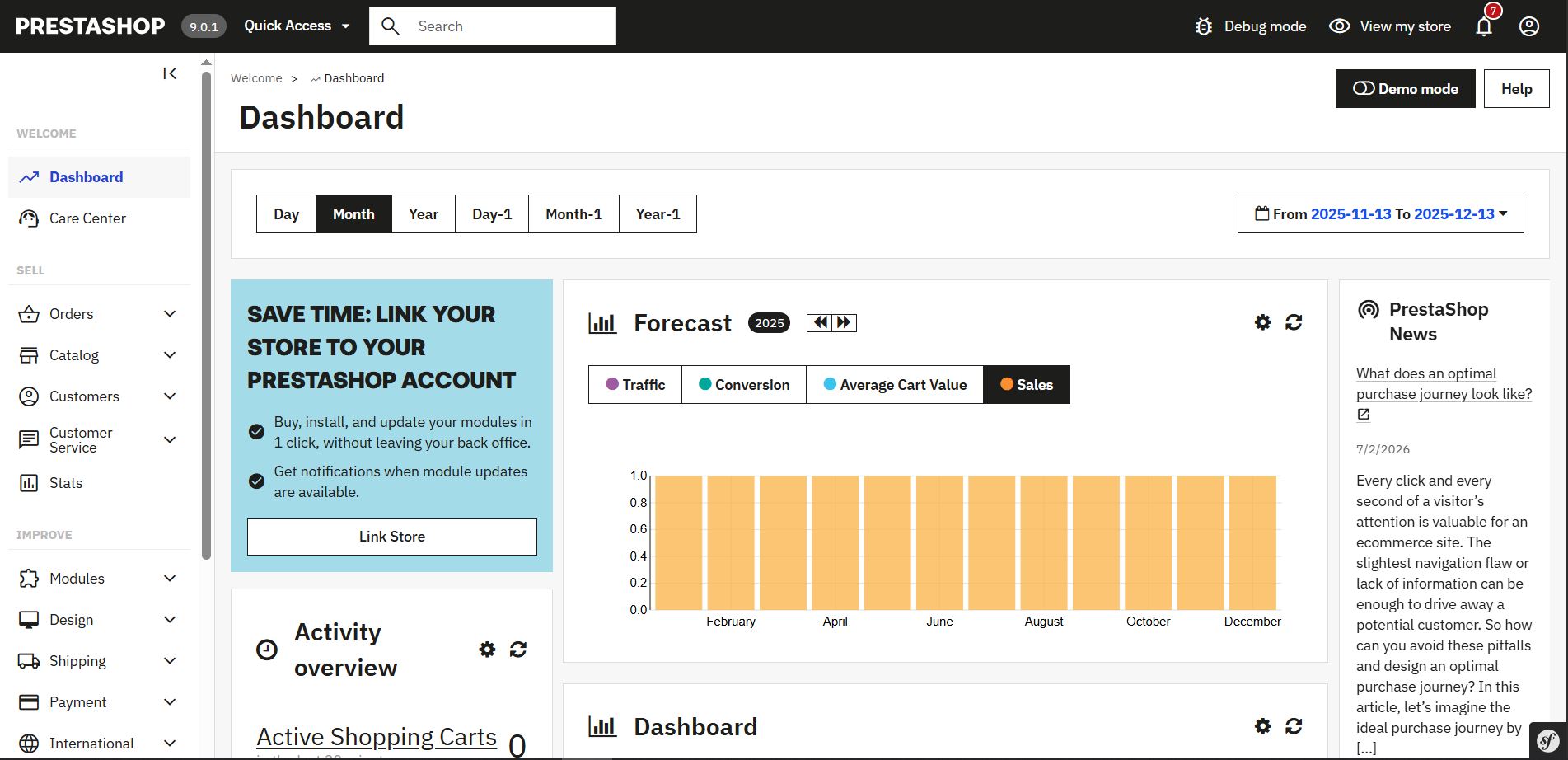Toggle Demo mode switch
Image resolution: width=1568 pixels, height=760 pixels.
point(1406,88)
